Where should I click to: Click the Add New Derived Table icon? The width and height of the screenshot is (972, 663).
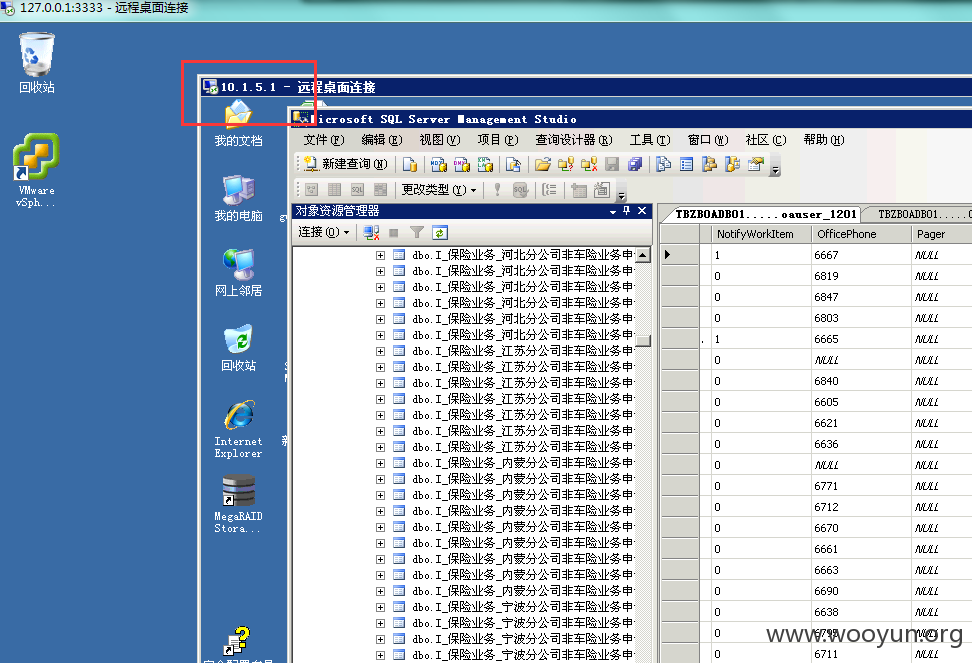[602, 190]
